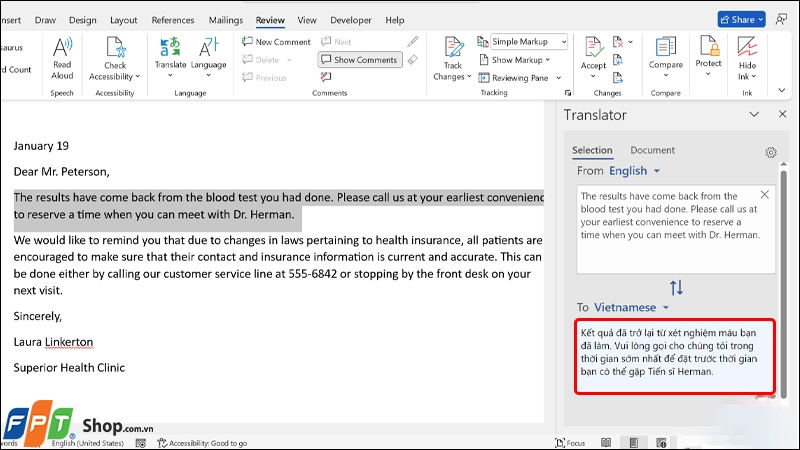
Task: Open the Layout tab
Action: click(x=123, y=20)
